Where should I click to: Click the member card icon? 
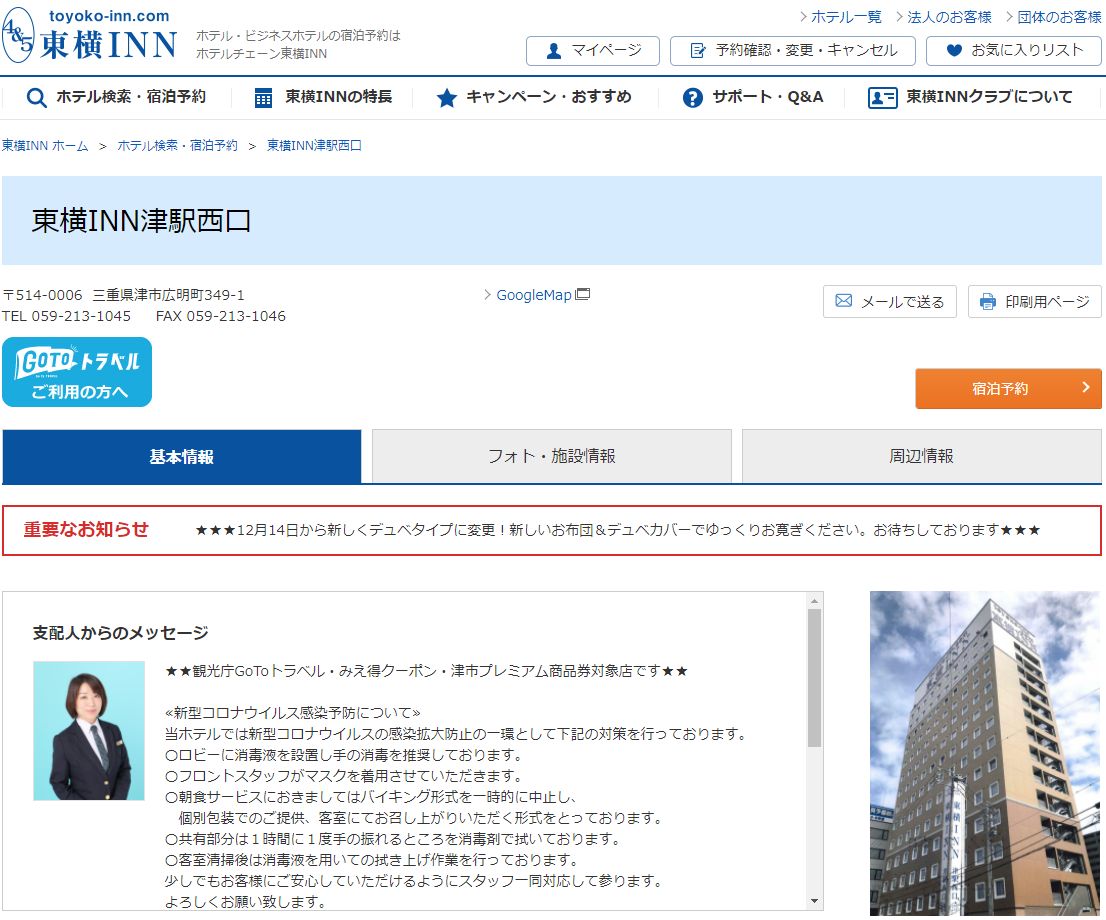[x=882, y=97]
